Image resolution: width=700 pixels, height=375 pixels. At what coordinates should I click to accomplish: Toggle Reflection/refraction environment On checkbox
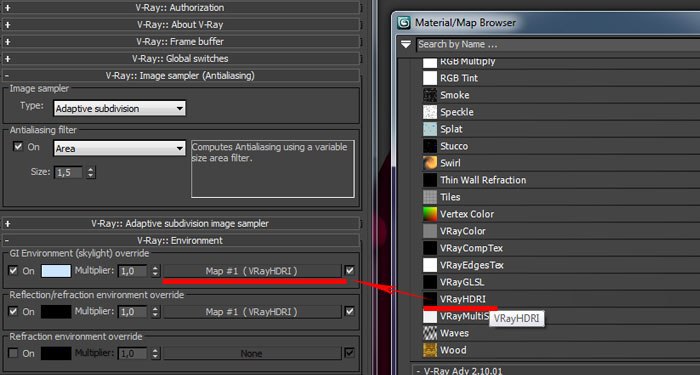13,311
